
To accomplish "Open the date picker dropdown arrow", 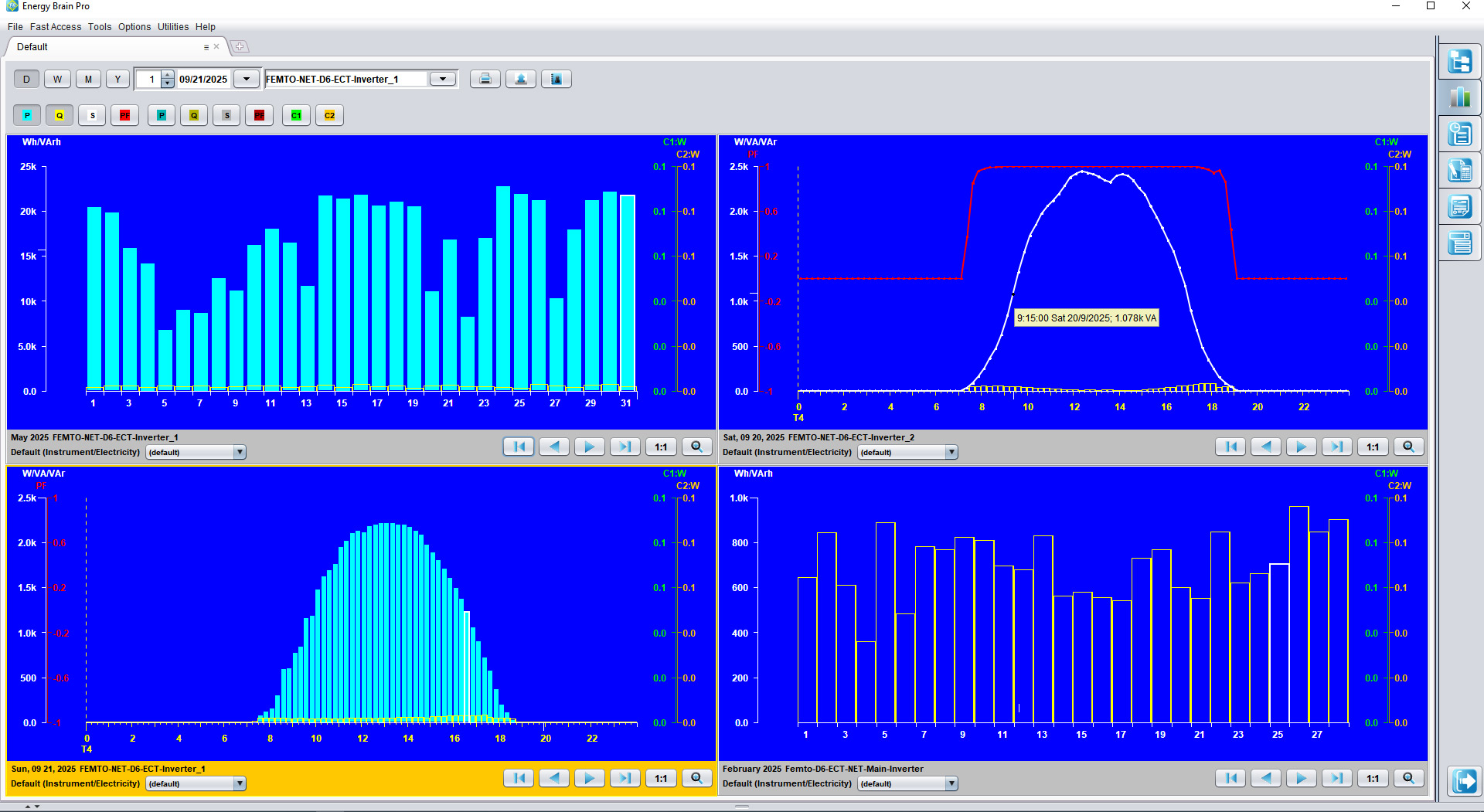I will point(247,79).
